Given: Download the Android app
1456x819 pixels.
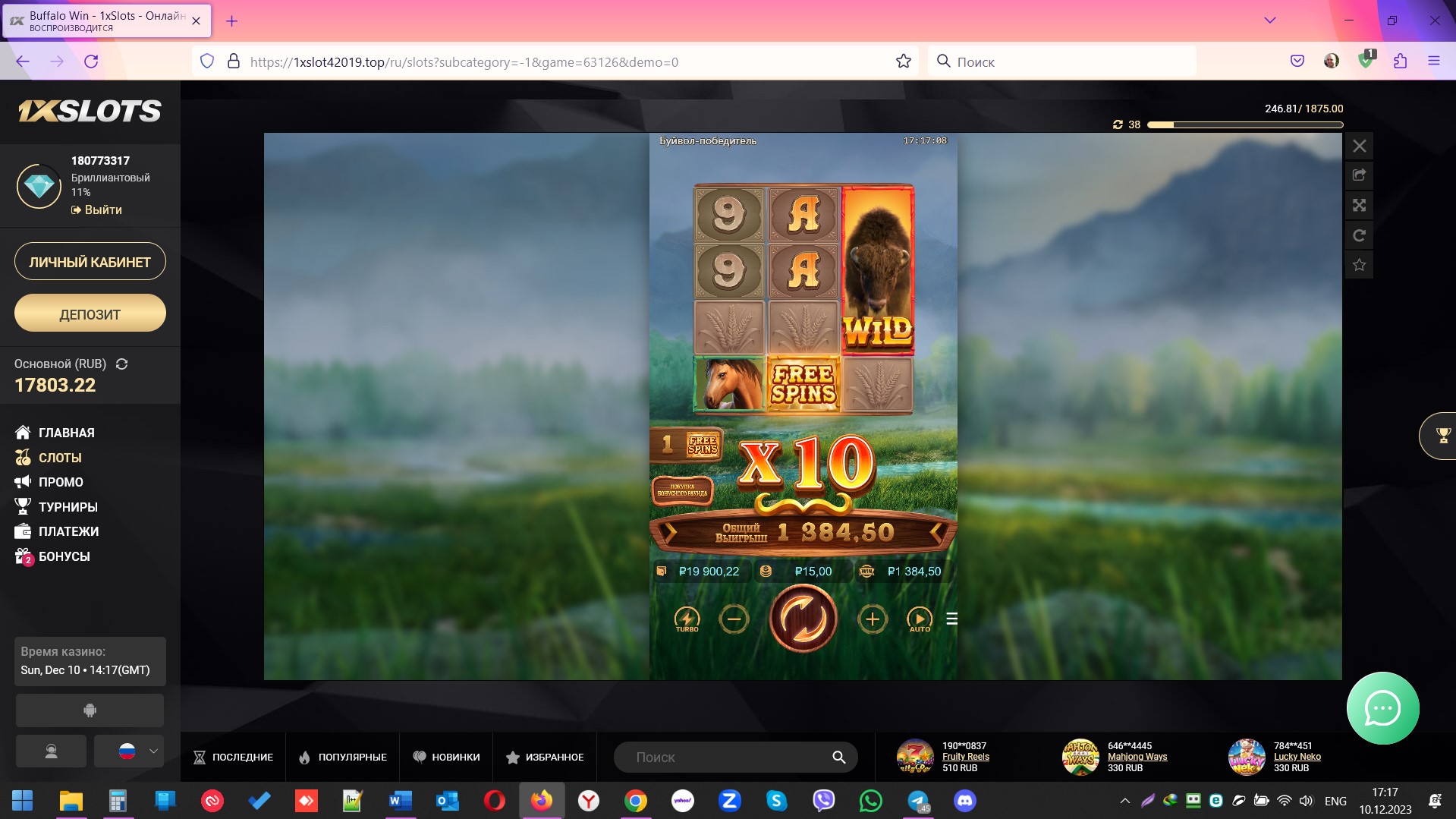Looking at the screenshot, I should [x=90, y=710].
